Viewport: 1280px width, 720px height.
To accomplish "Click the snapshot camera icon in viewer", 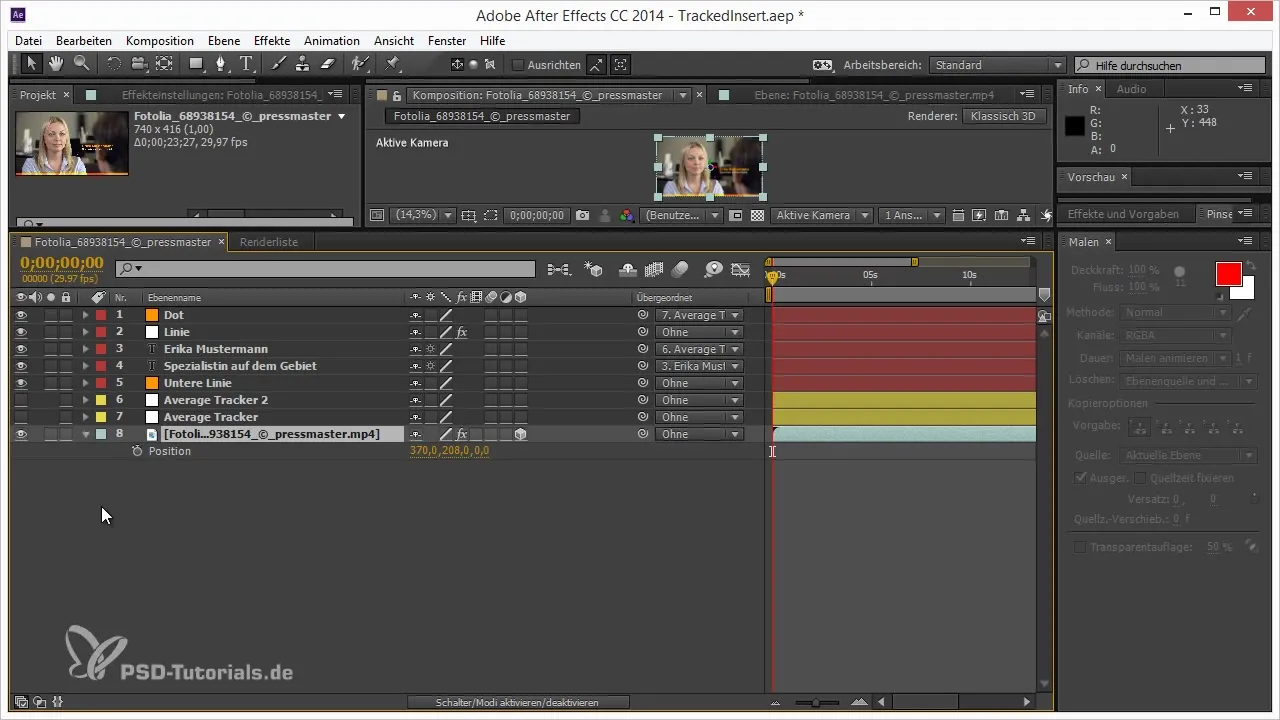I will (x=581, y=215).
